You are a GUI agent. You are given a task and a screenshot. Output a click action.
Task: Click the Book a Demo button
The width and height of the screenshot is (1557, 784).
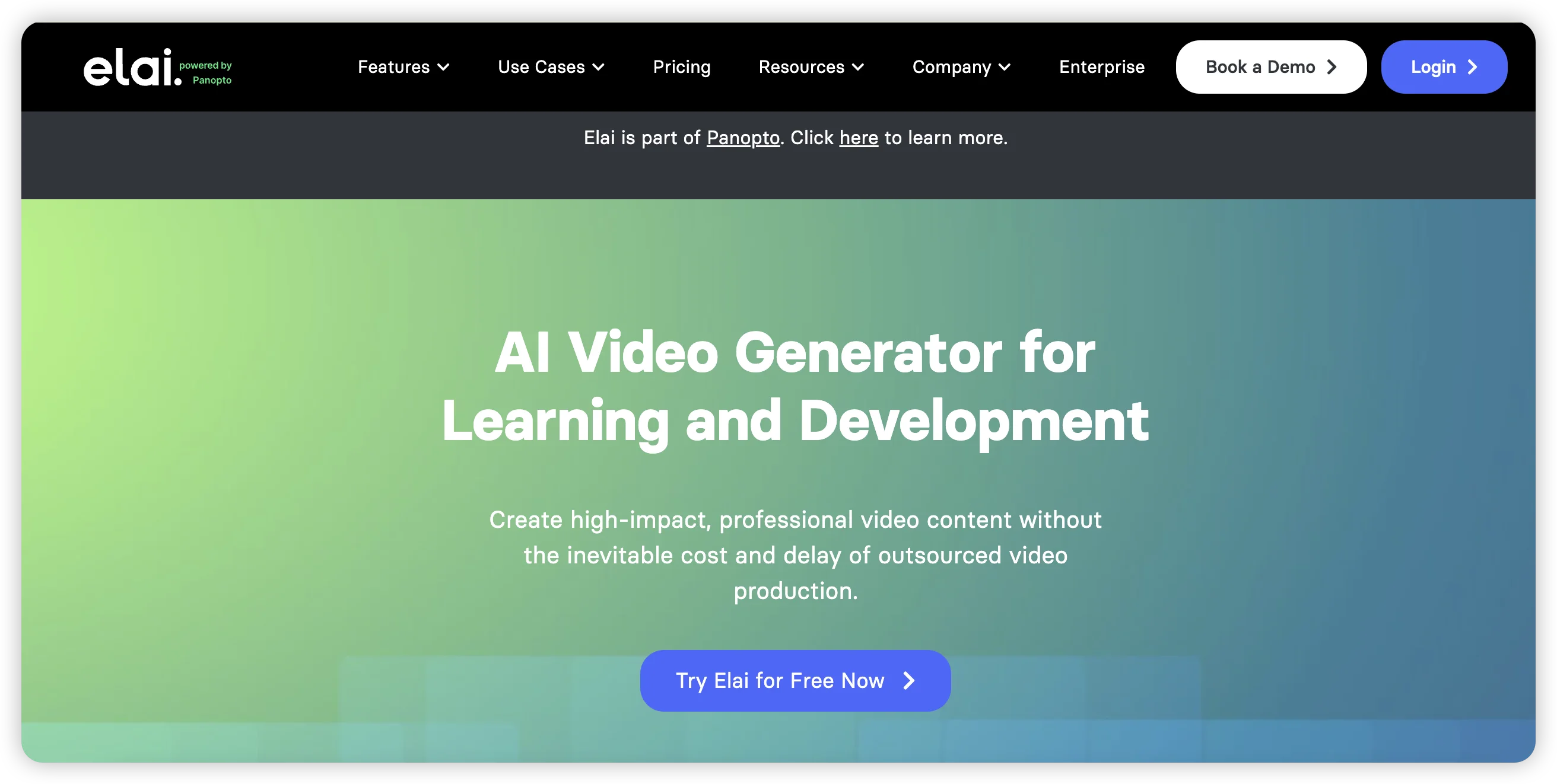(x=1270, y=67)
